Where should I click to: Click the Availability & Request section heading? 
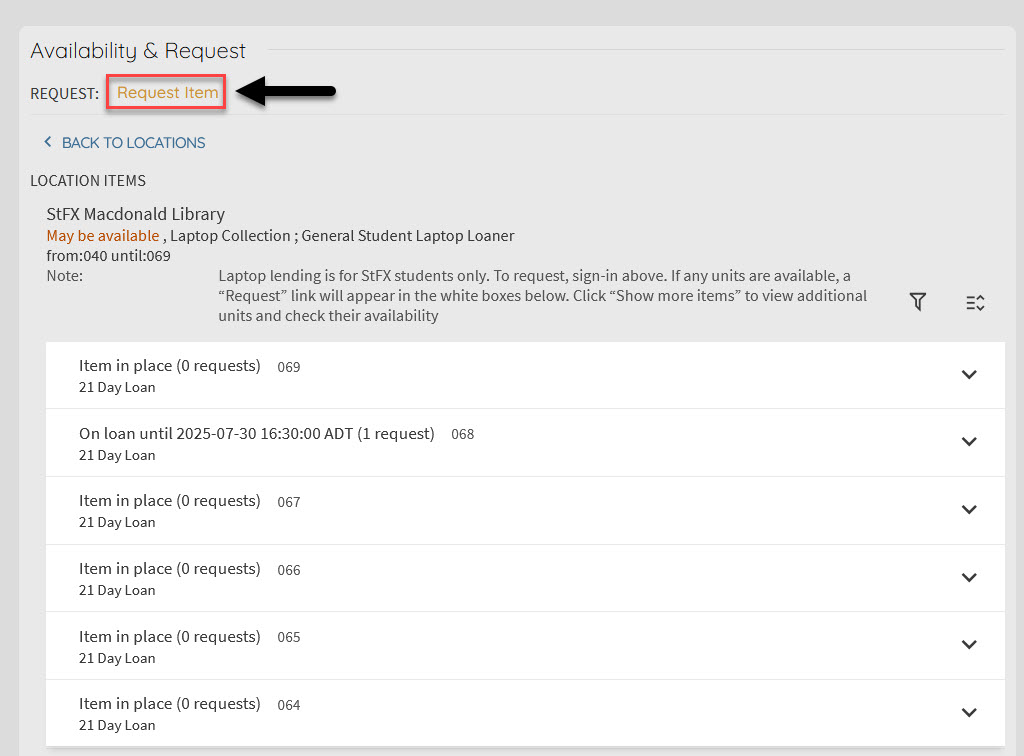click(x=138, y=51)
